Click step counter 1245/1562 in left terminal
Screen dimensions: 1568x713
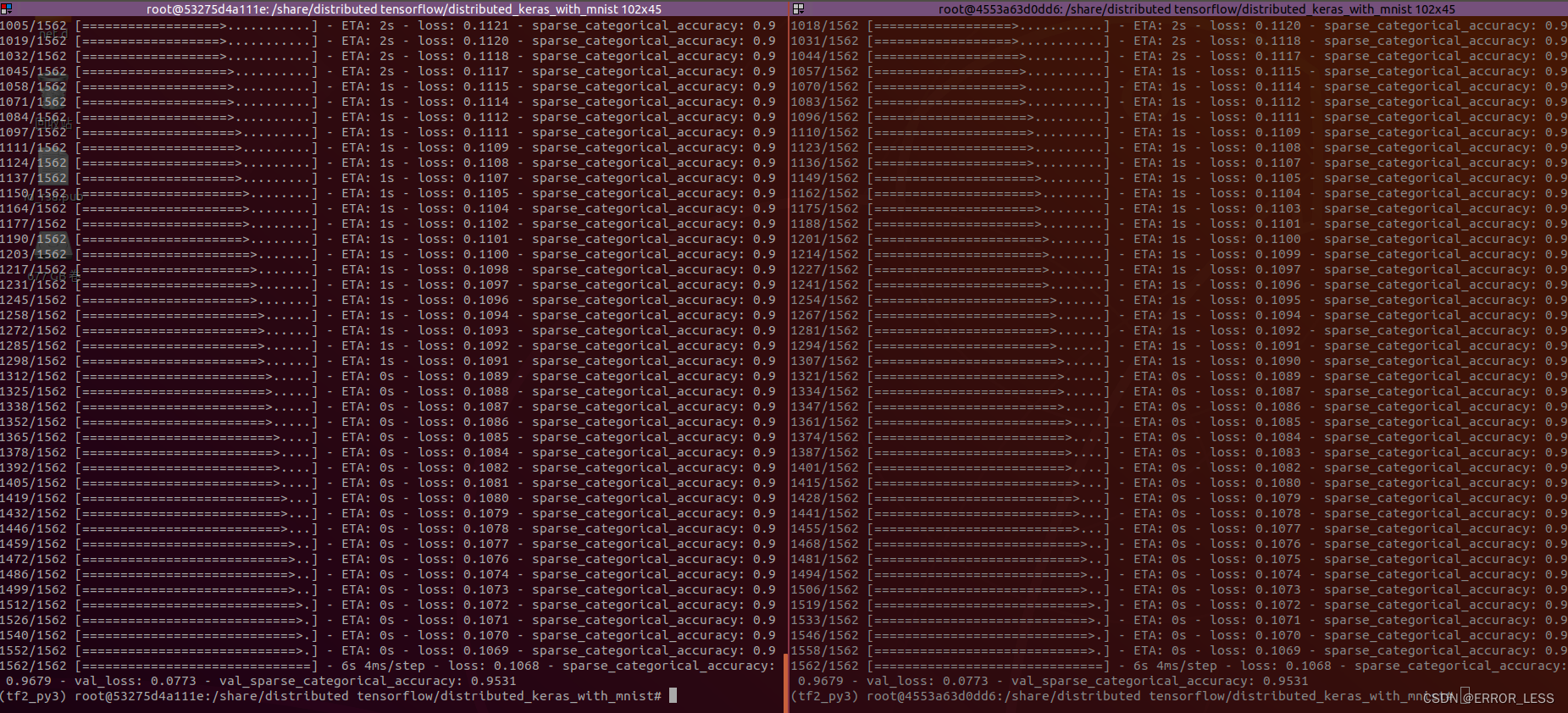click(x=33, y=300)
